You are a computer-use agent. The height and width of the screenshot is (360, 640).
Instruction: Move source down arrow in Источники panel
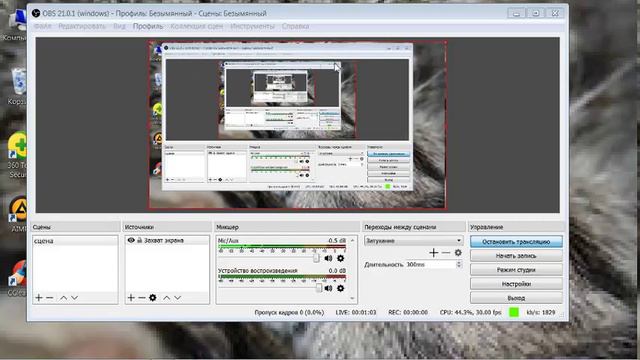click(x=178, y=298)
